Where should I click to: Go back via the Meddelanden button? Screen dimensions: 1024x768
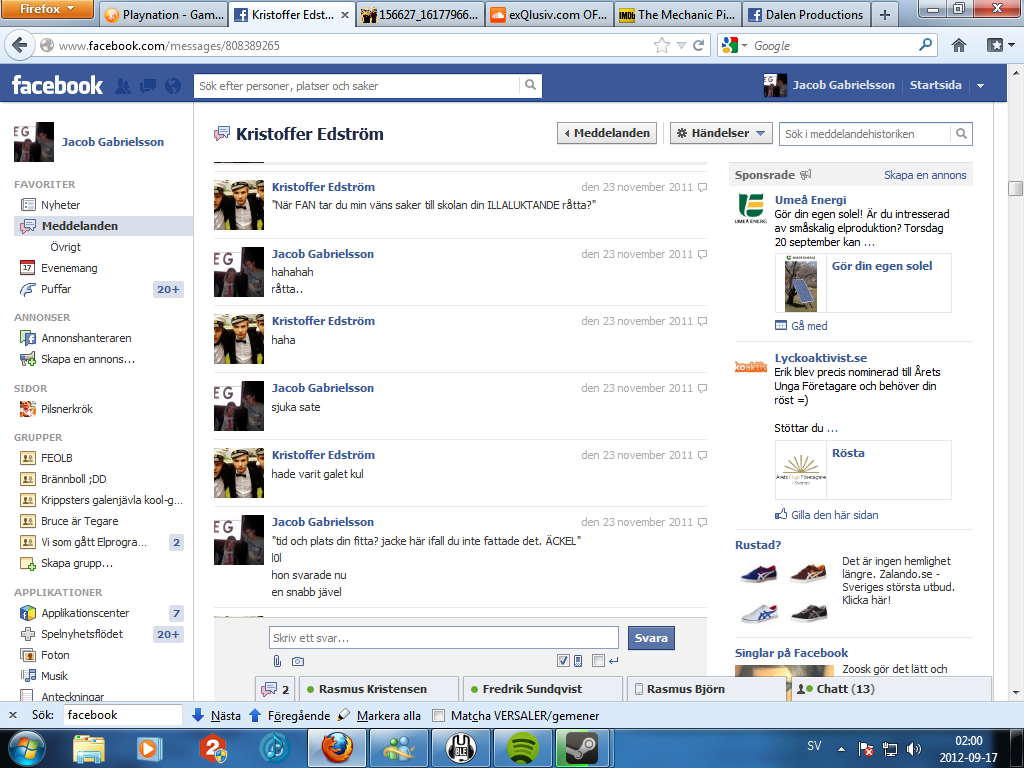click(x=607, y=133)
